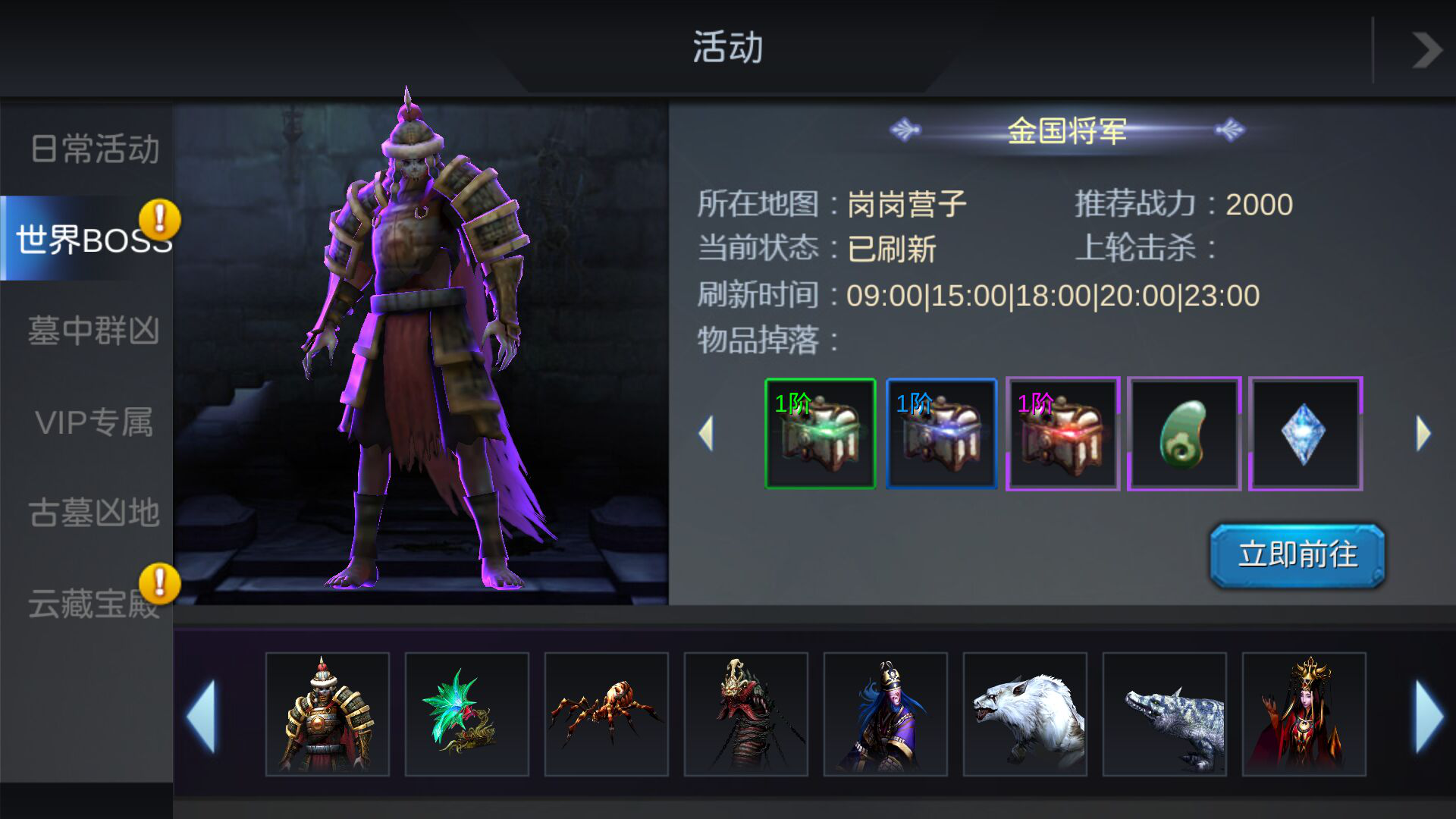Tap the green jade pendant item
This screenshot has width=1456, height=819.
click(x=1184, y=434)
